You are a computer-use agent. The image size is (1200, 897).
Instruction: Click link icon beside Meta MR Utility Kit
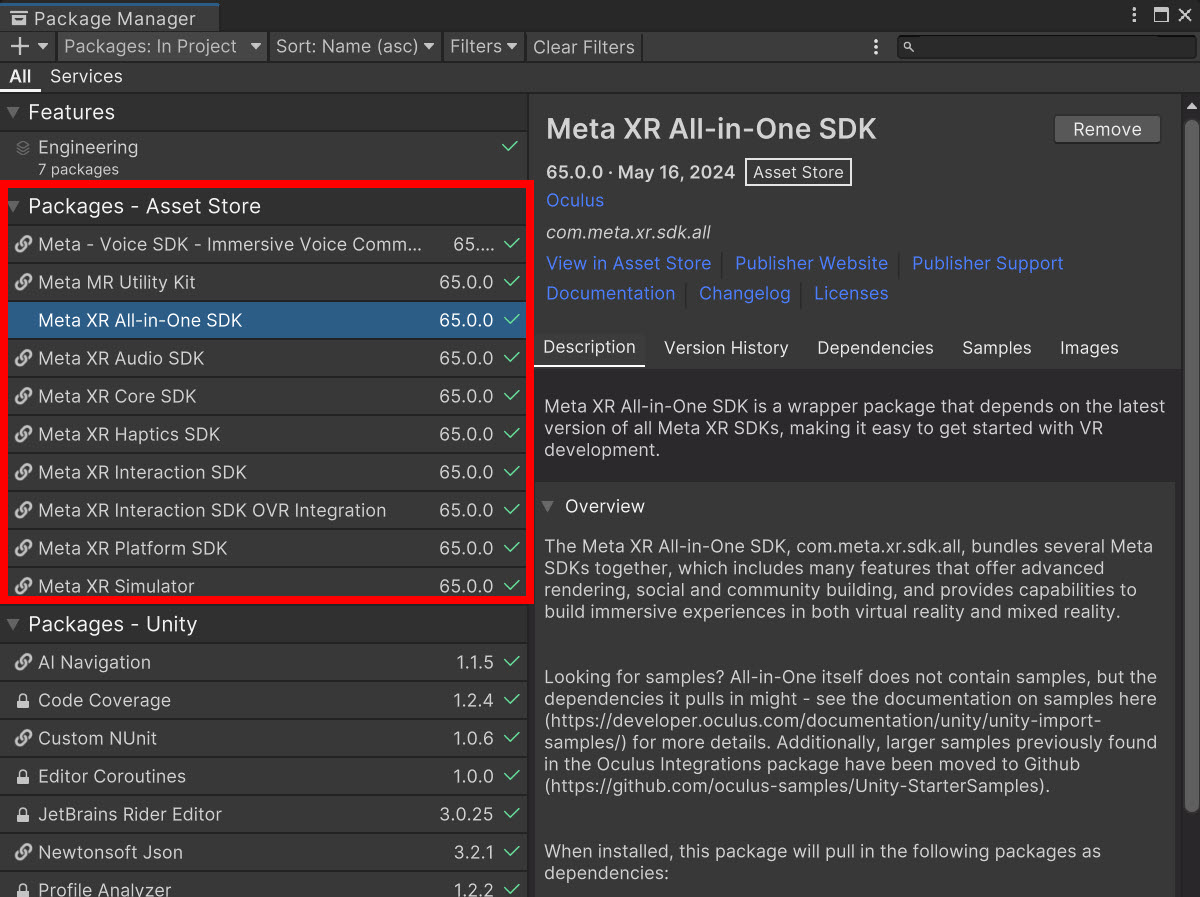23,282
